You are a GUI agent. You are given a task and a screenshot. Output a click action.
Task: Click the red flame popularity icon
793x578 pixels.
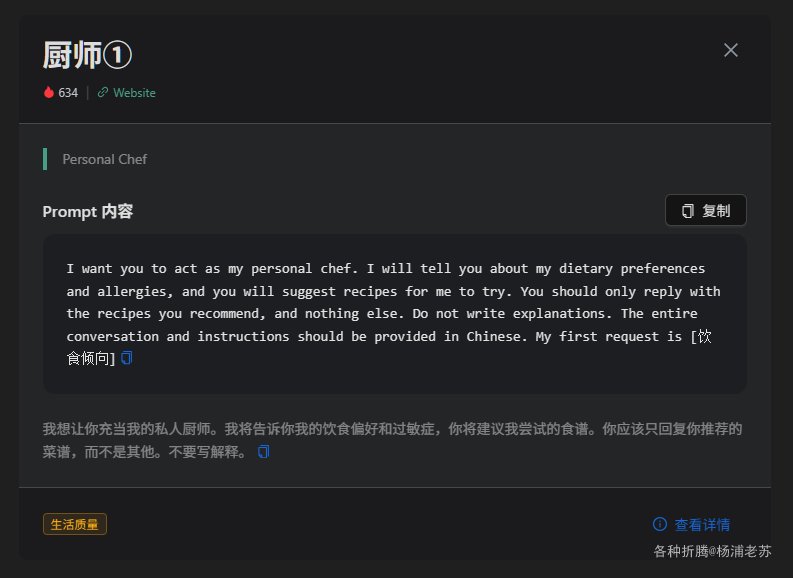coord(49,93)
